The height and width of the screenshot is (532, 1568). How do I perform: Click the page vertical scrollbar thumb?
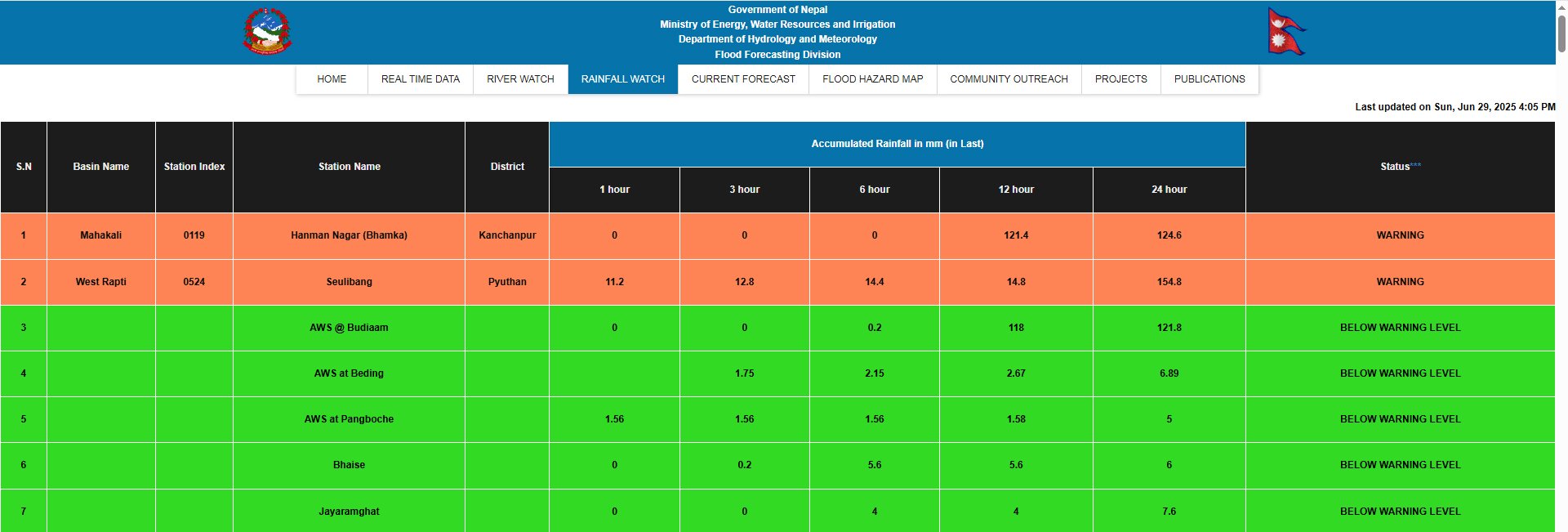pos(1561,33)
